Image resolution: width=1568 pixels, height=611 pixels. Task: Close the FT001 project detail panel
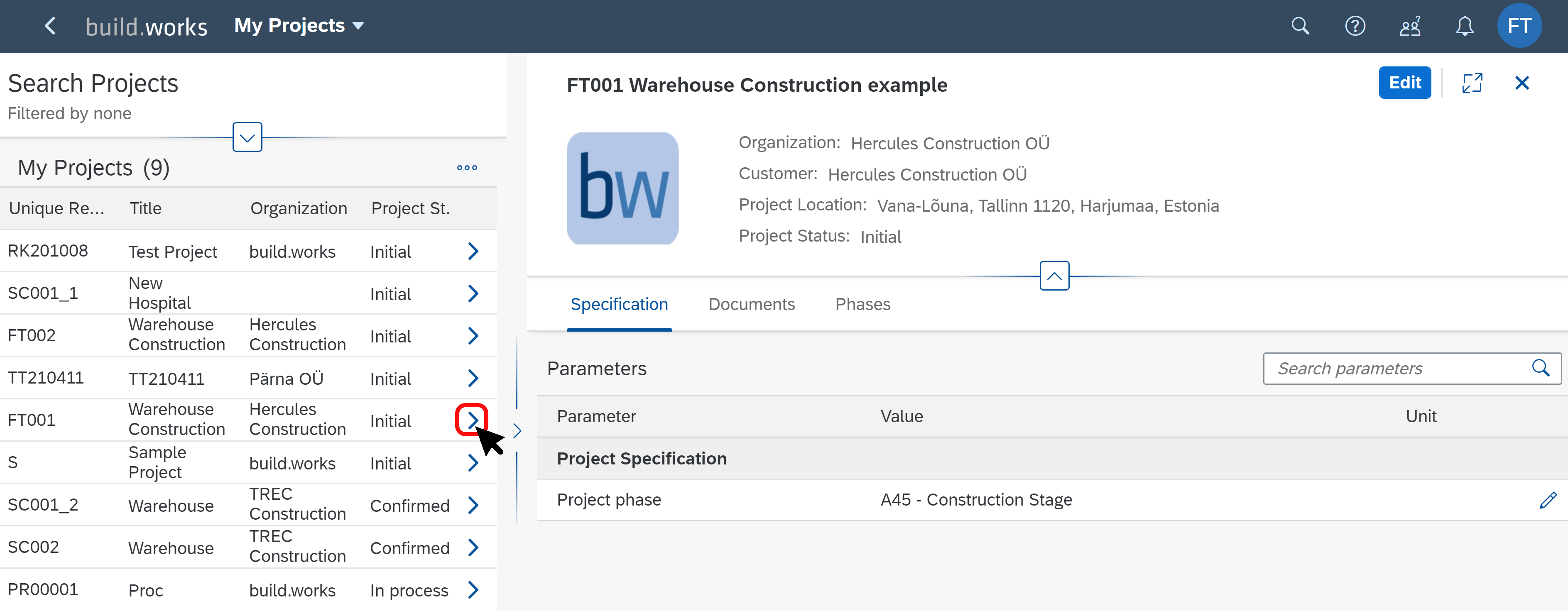pos(1522,83)
